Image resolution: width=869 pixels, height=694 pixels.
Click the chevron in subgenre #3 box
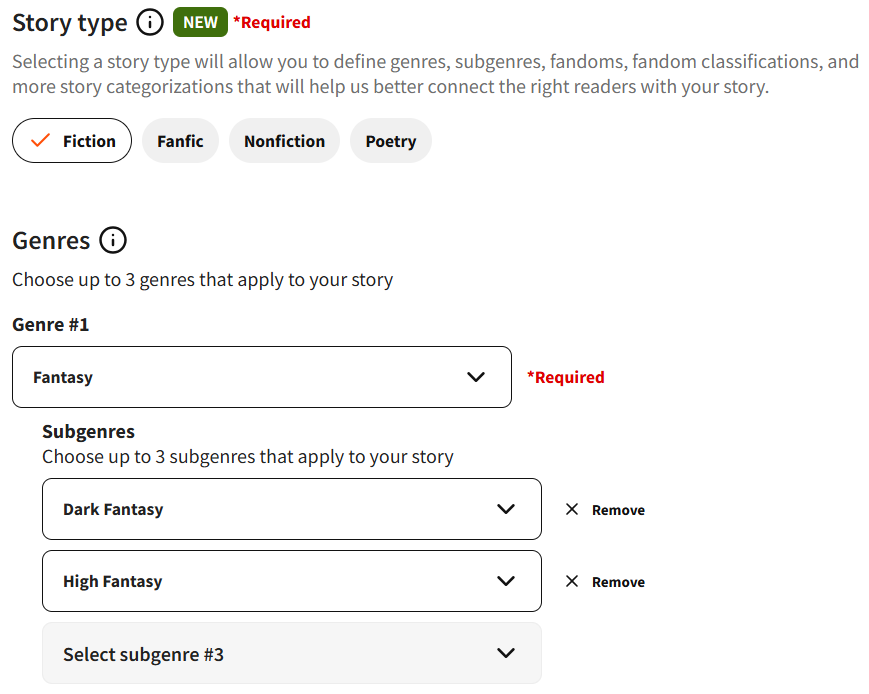(x=506, y=653)
